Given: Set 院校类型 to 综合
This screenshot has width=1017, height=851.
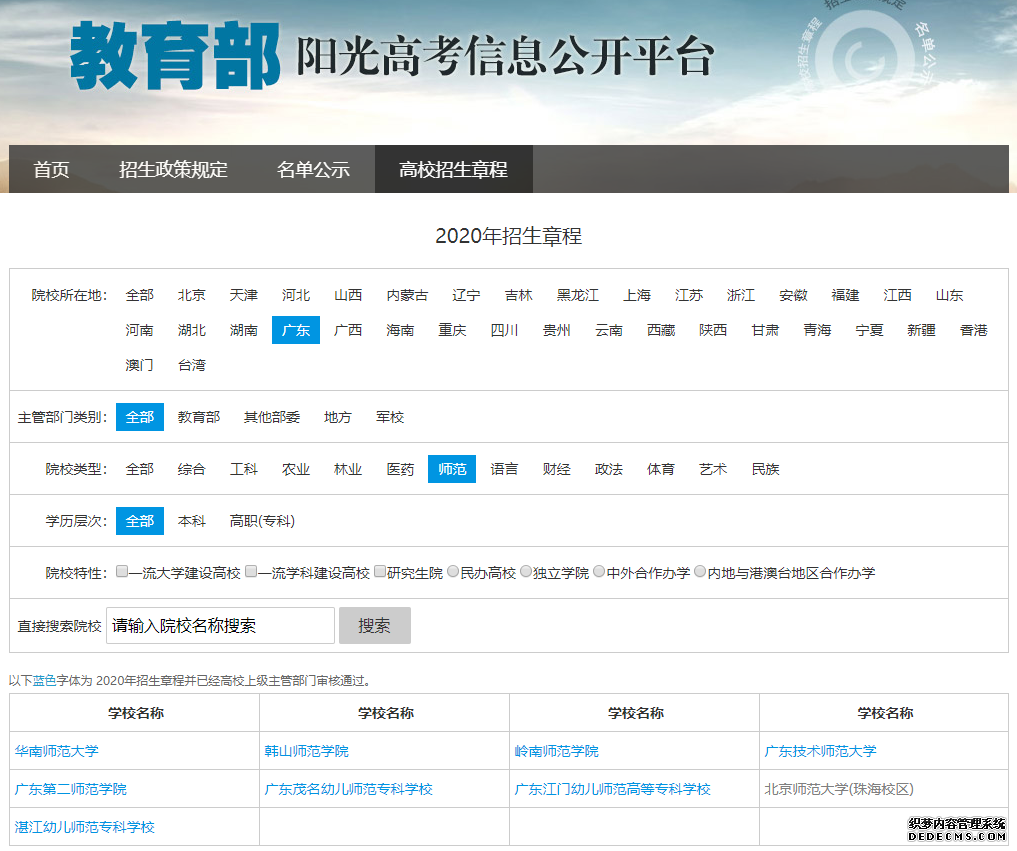Looking at the screenshot, I should (x=191, y=469).
